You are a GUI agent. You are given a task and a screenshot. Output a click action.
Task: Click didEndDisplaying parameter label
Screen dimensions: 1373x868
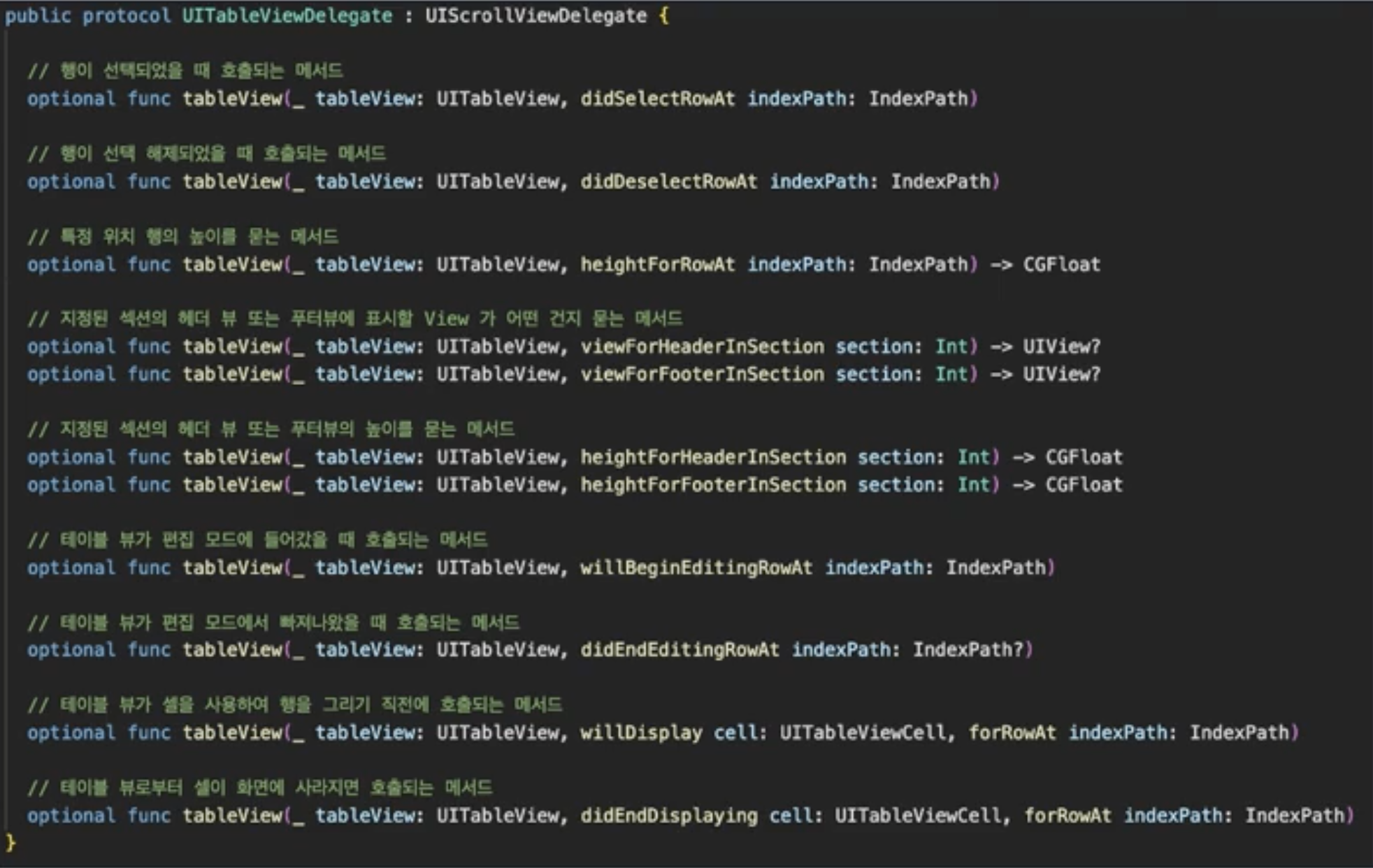(668, 816)
